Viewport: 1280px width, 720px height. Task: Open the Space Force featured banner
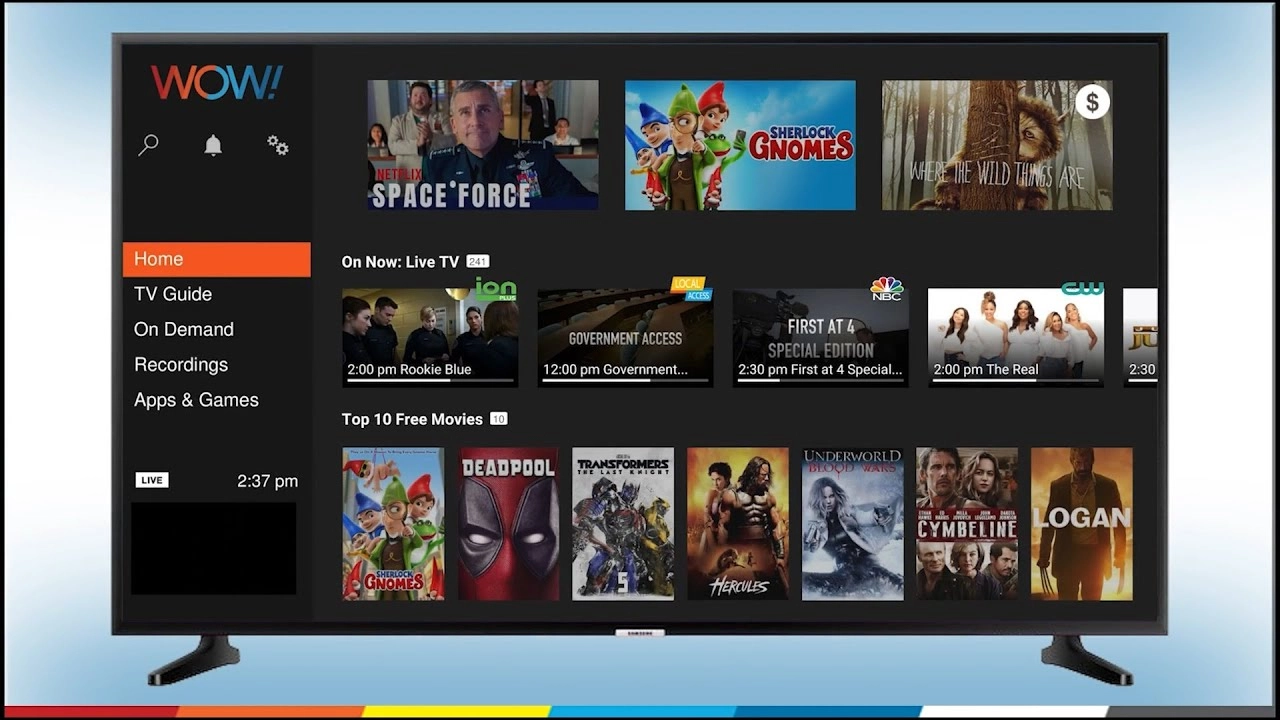pos(483,145)
